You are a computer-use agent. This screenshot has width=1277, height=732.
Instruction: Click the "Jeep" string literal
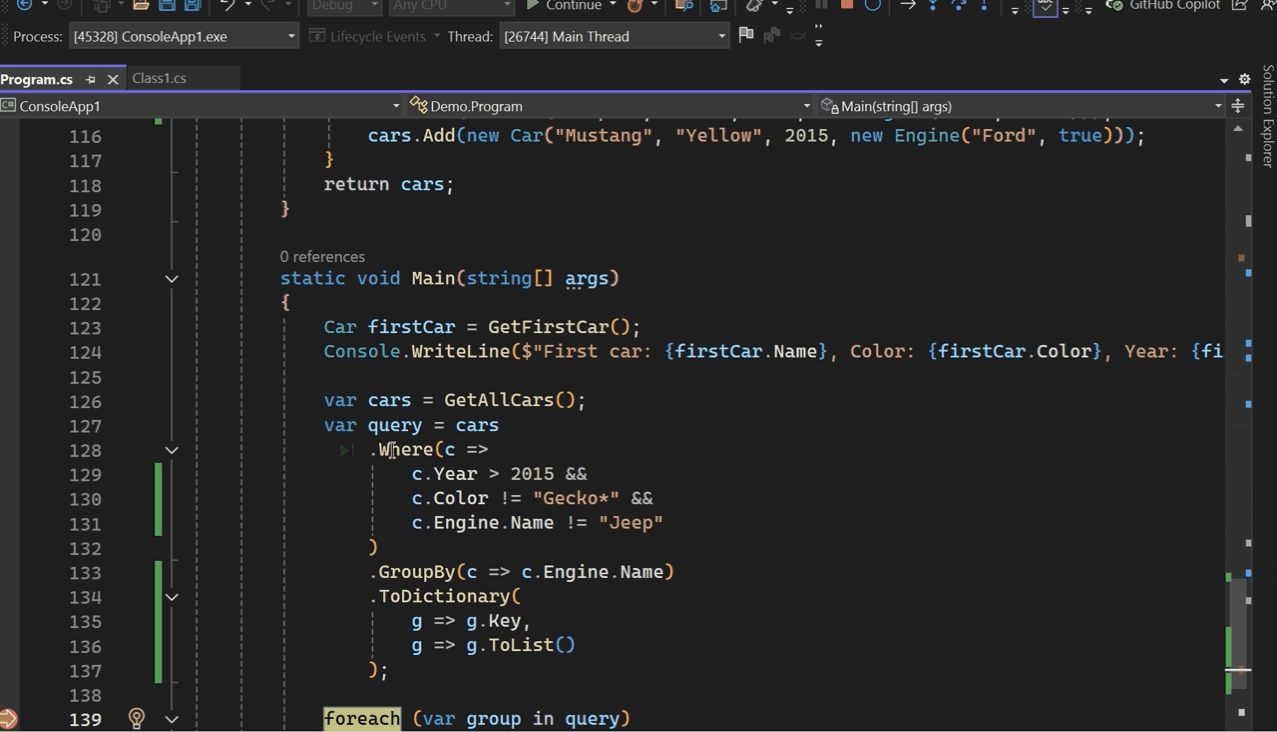click(x=631, y=522)
